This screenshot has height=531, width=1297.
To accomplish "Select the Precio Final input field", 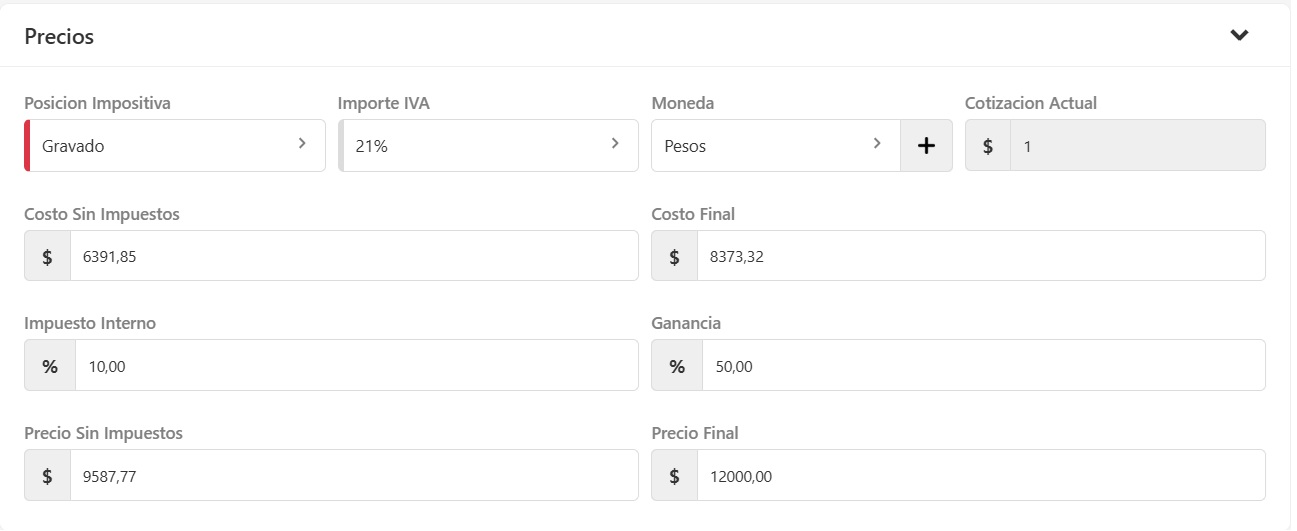I will pyautogui.click(x=980, y=476).
